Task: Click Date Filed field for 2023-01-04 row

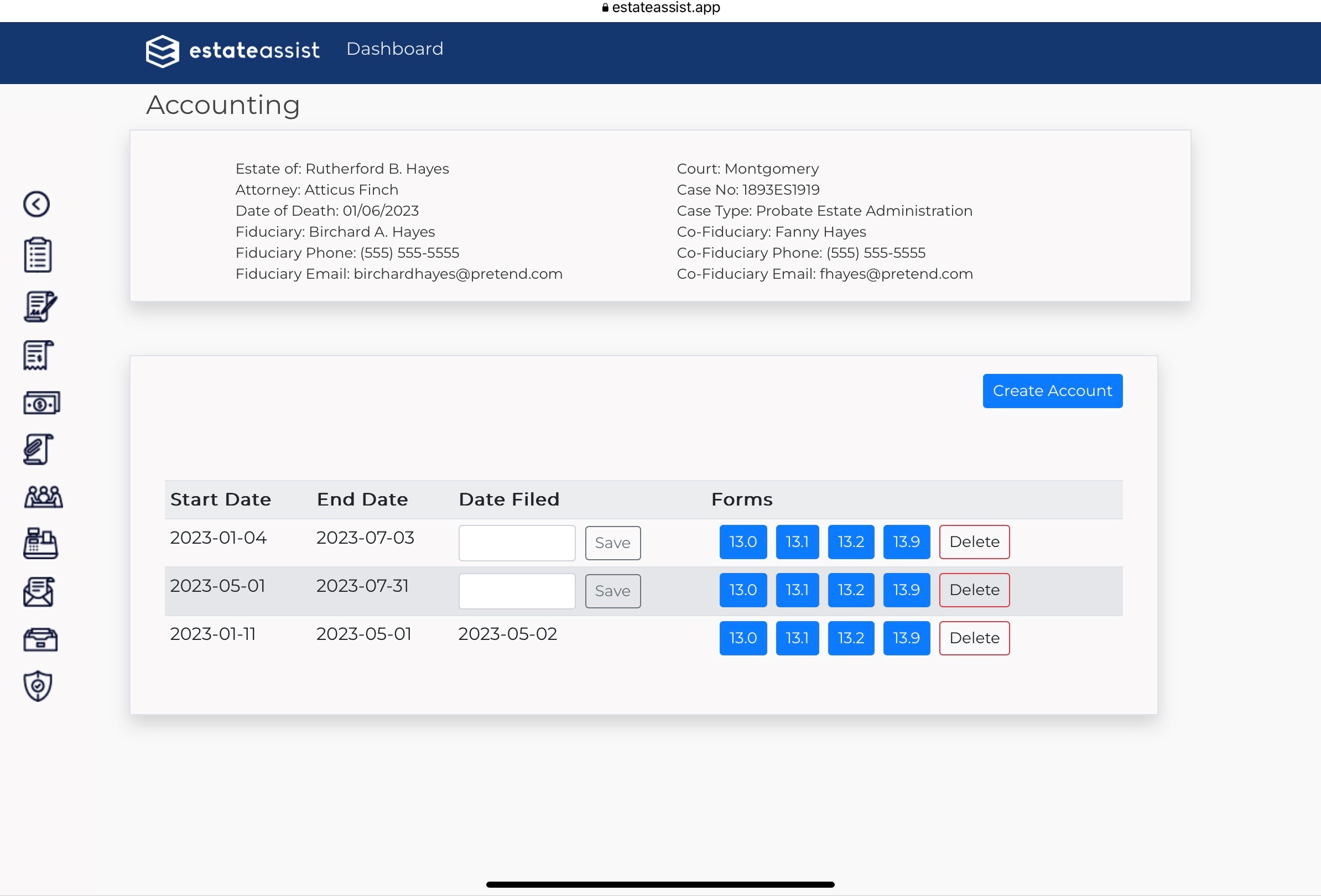Action: point(517,543)
